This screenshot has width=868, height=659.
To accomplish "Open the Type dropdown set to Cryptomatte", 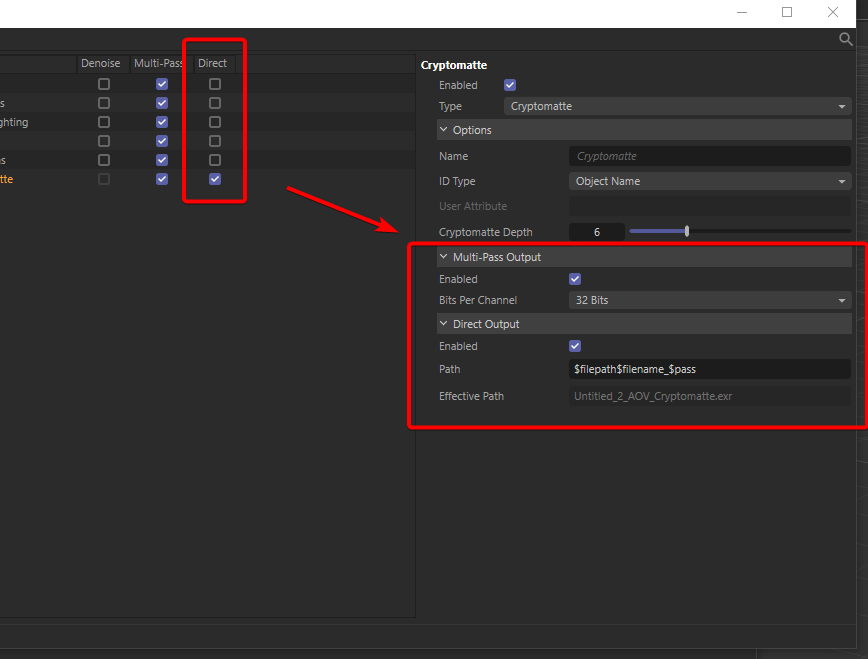I will 710,106.
